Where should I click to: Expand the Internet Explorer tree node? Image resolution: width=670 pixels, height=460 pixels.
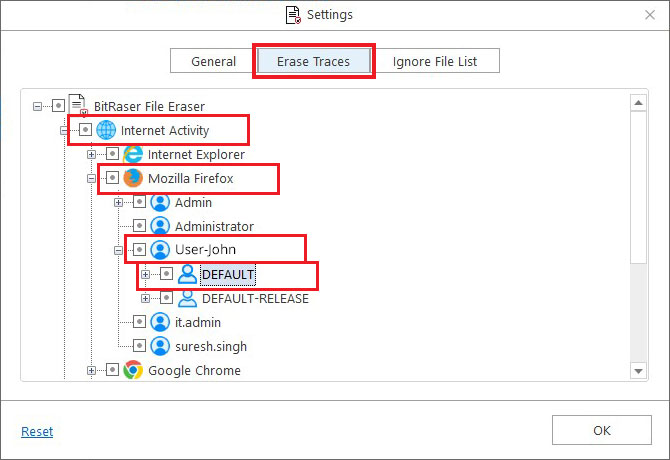tap(92, 154)
